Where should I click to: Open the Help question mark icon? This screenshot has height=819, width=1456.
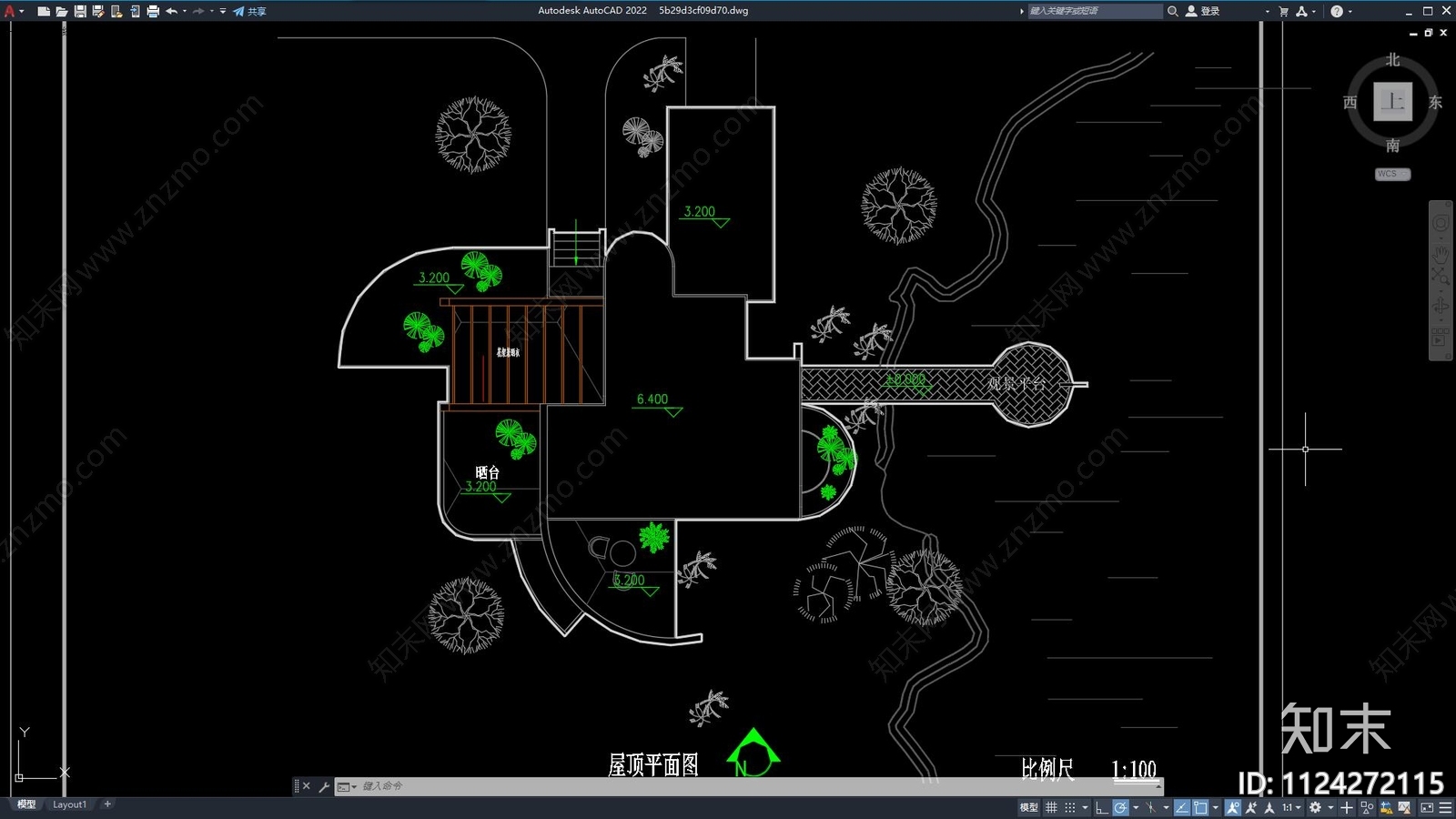tap(1337, 11)
